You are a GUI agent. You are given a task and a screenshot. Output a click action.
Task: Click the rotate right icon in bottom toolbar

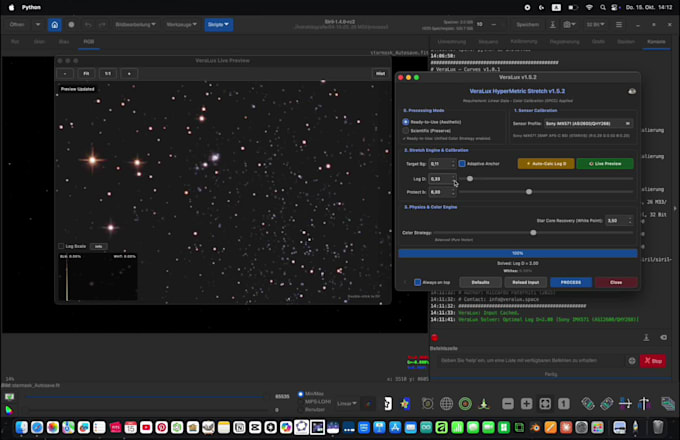coord(606,404)
